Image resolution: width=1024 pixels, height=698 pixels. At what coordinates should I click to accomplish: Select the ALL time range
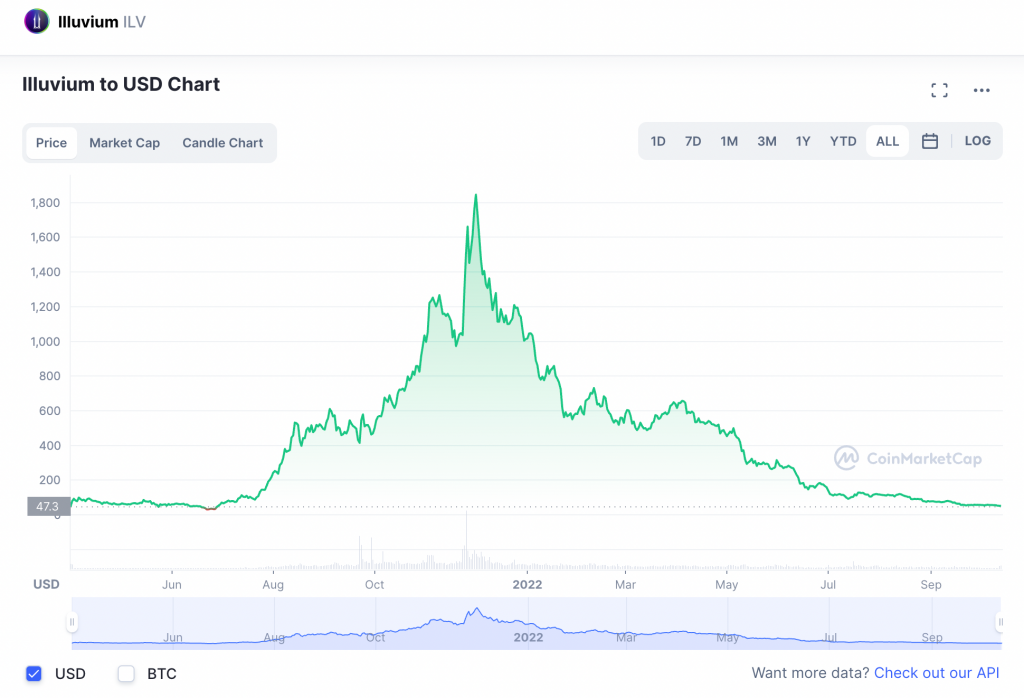click(888, 141)
